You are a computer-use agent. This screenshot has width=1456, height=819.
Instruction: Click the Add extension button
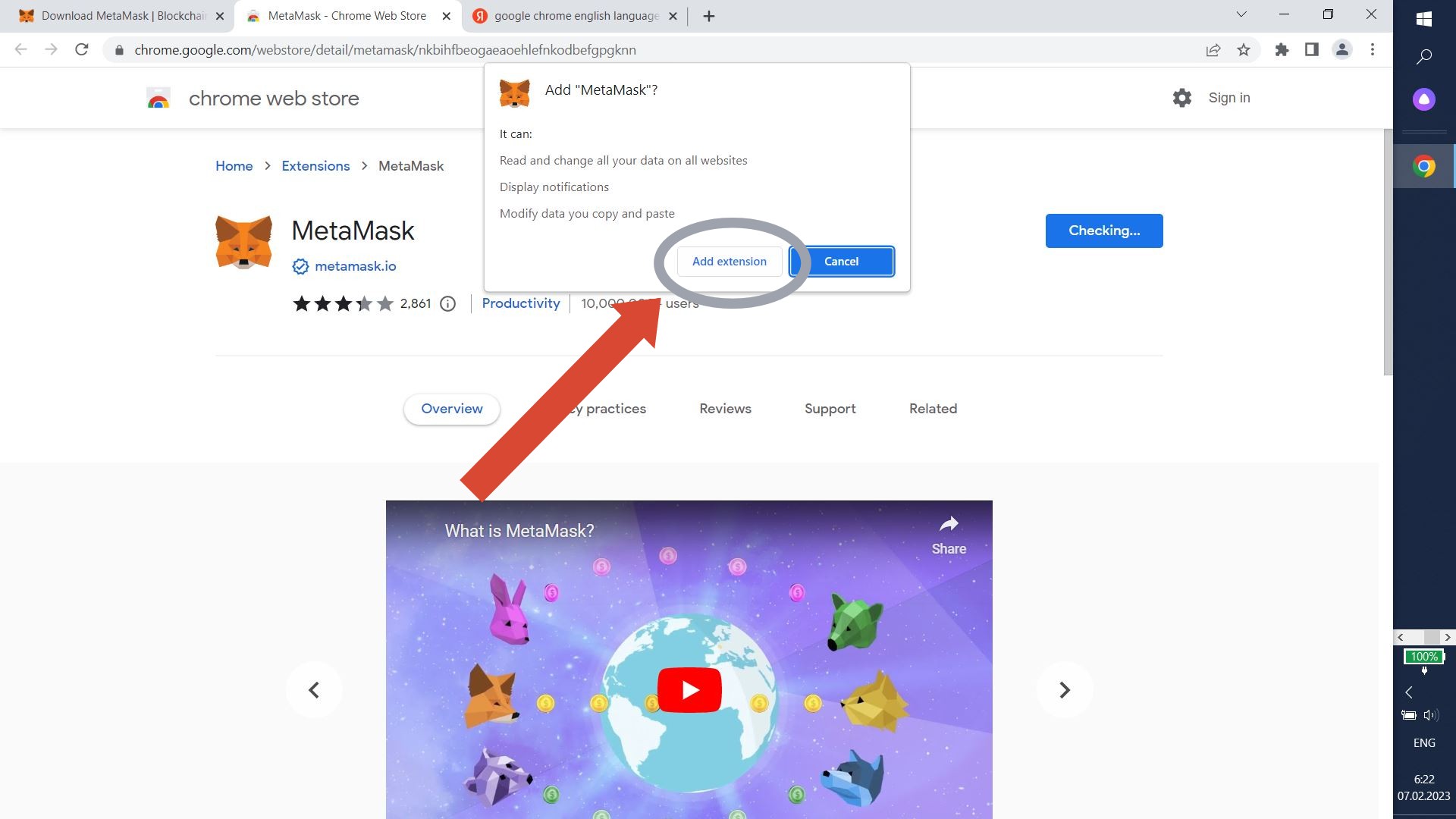(x=729, y=262)
